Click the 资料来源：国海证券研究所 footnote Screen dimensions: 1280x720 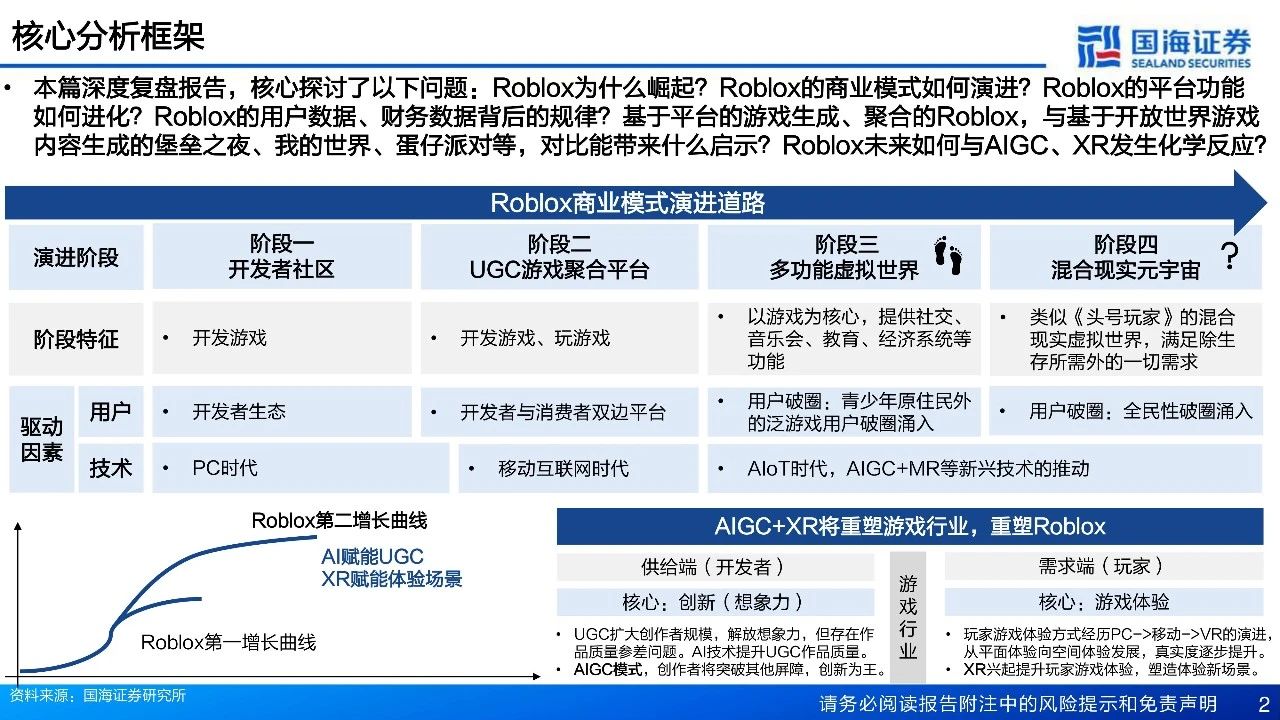pos(97,695)
